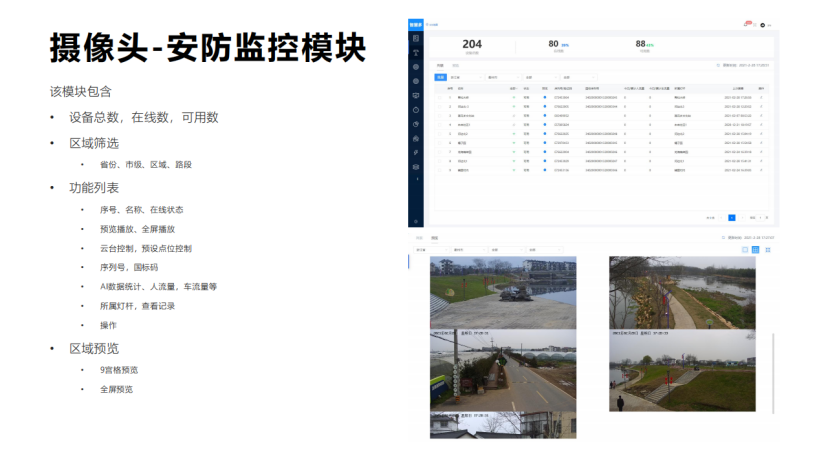Click the blue preview dot in table row 3
Screen dimensions: 828x465
[x=544, y=116]
